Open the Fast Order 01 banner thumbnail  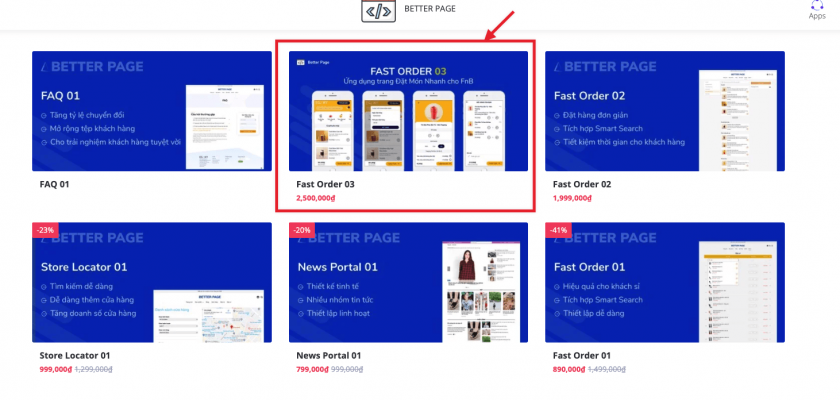(664, 283)
